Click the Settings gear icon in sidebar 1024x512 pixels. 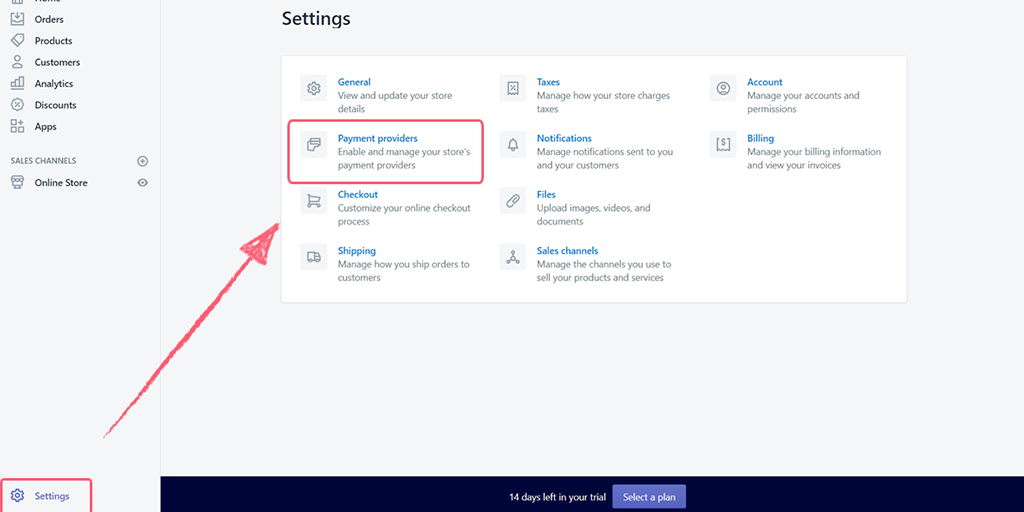point(18,496)
